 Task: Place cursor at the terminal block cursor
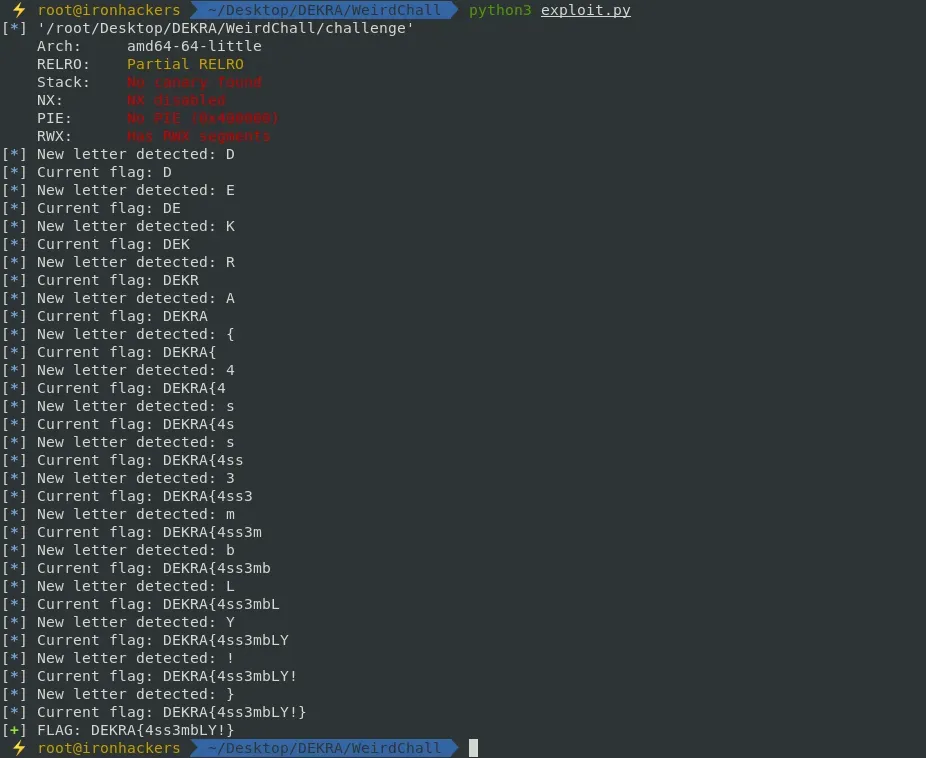[474, 748]
